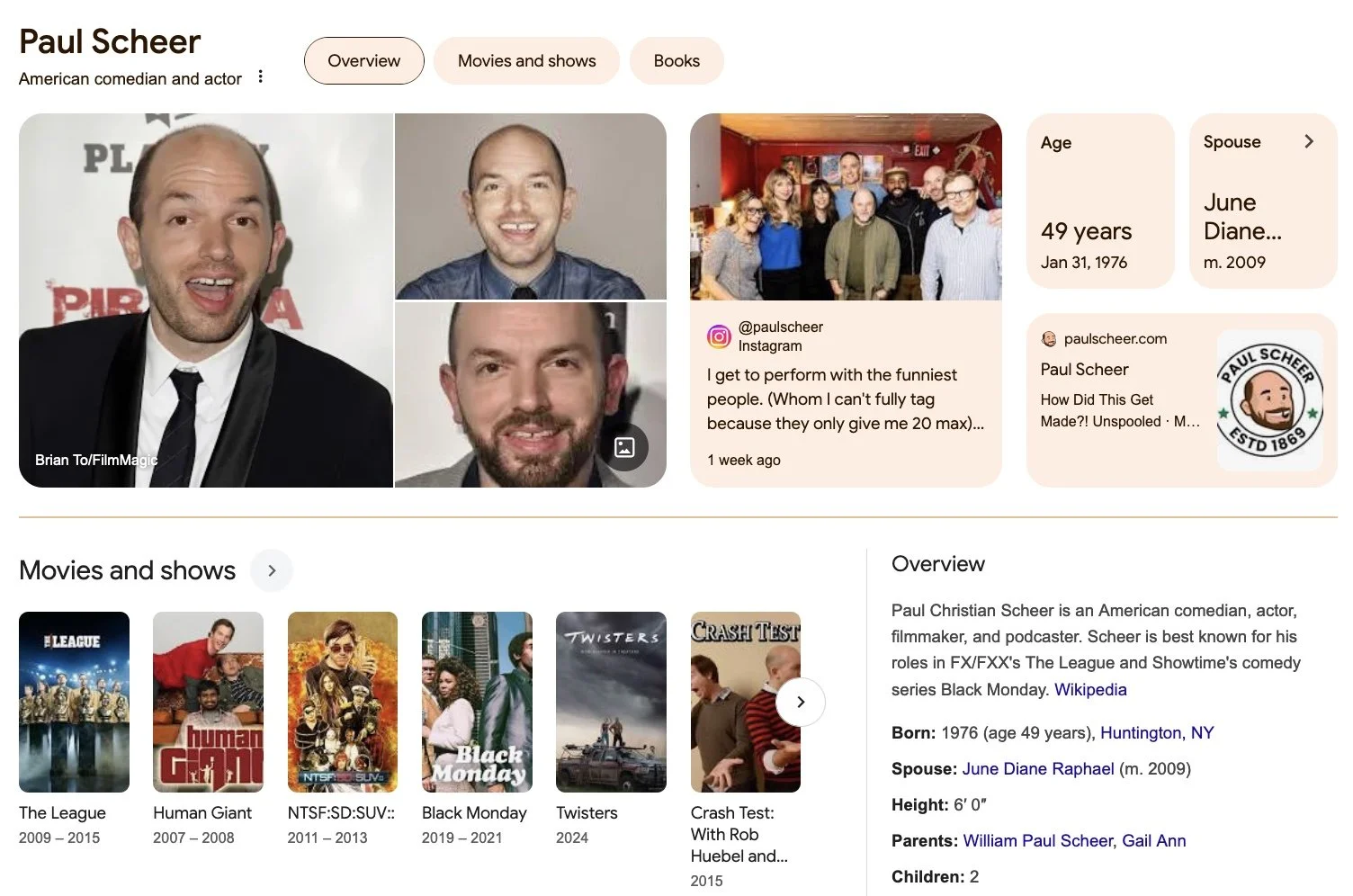1353x896 pixels.
Task: Click the '1 week ago' timestamp
Action: tap(744, 460)
